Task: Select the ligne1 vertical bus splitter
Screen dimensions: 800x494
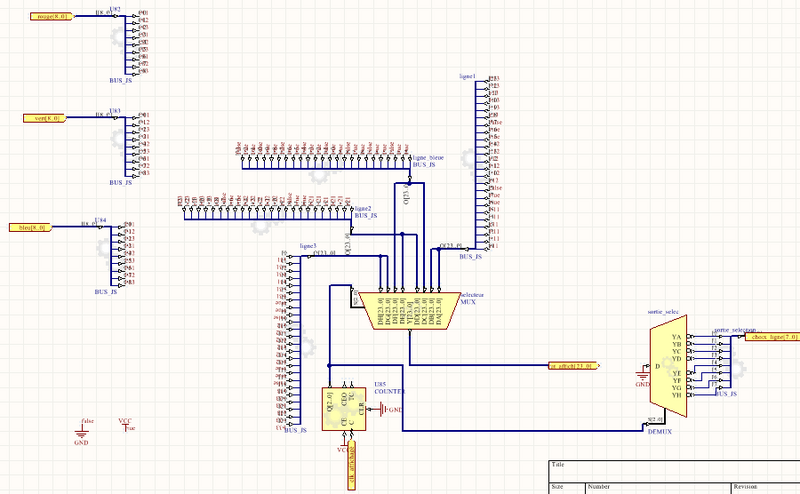Action: tap(487, 160)
